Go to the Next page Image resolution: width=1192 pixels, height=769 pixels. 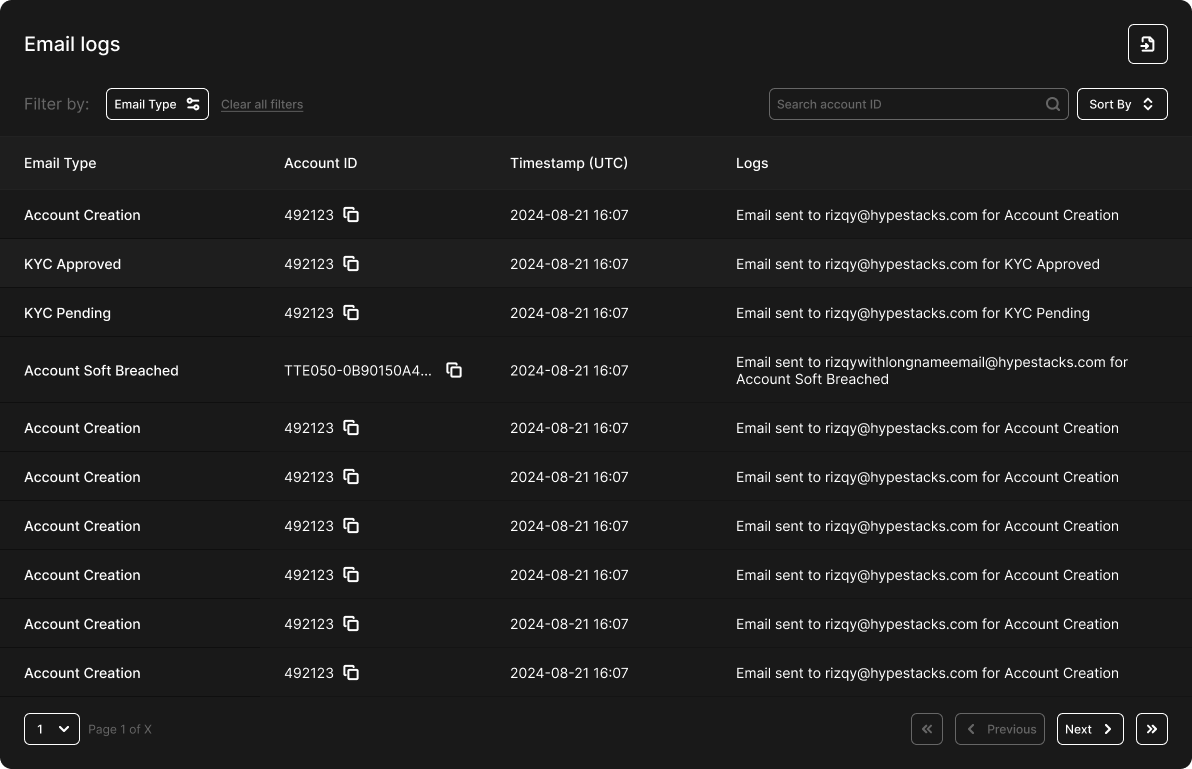click(1089, 729)
